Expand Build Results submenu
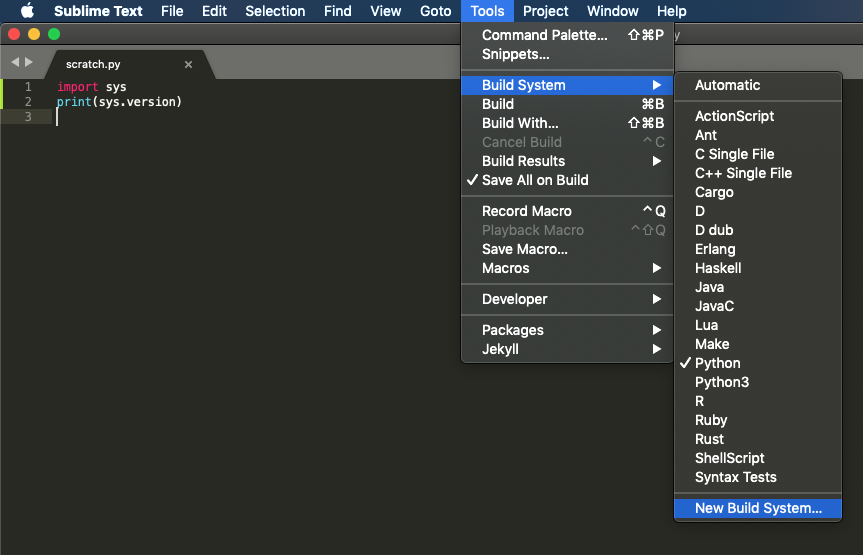 [x=567, y=161]
